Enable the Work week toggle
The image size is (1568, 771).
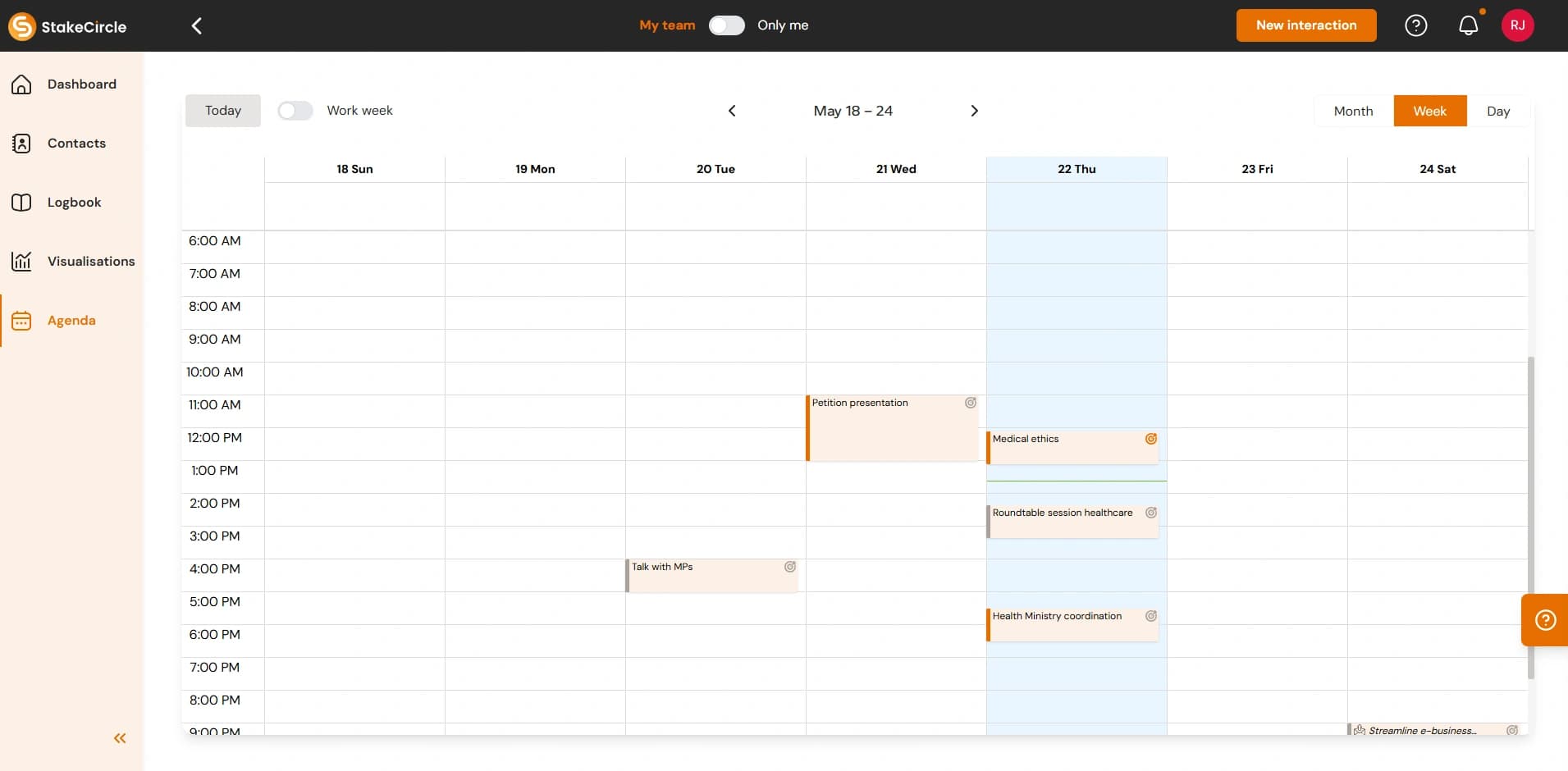click(295, 111)
